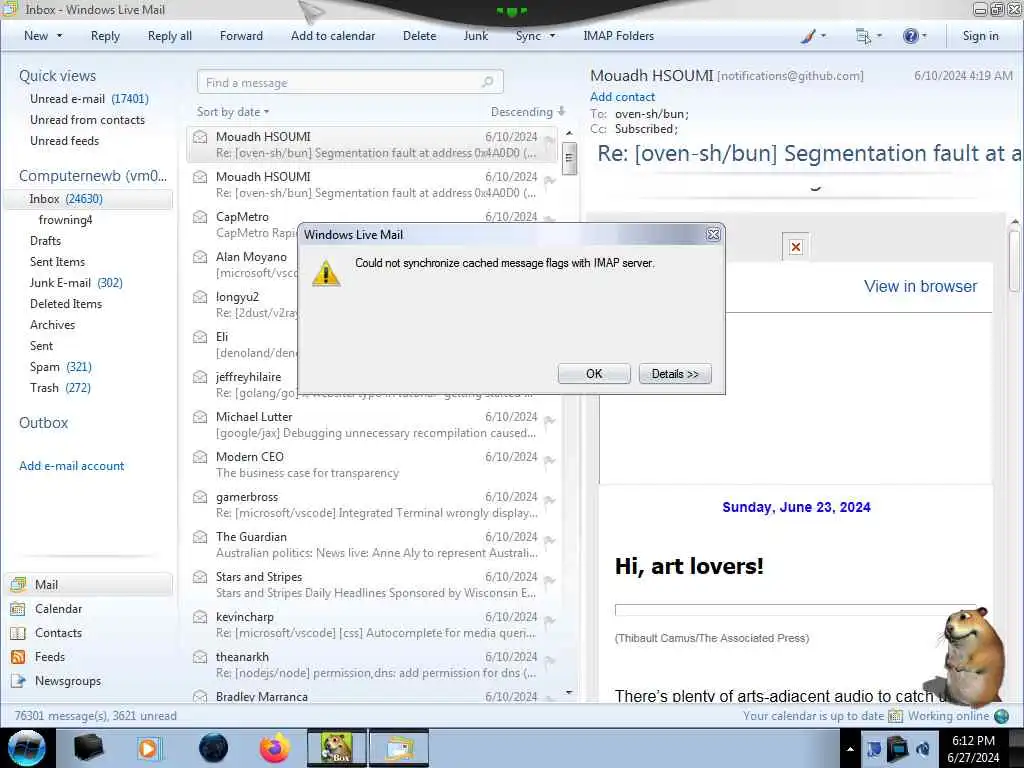Click the broken image placeholder icon

pyautogui.click(x=795, y=247)
